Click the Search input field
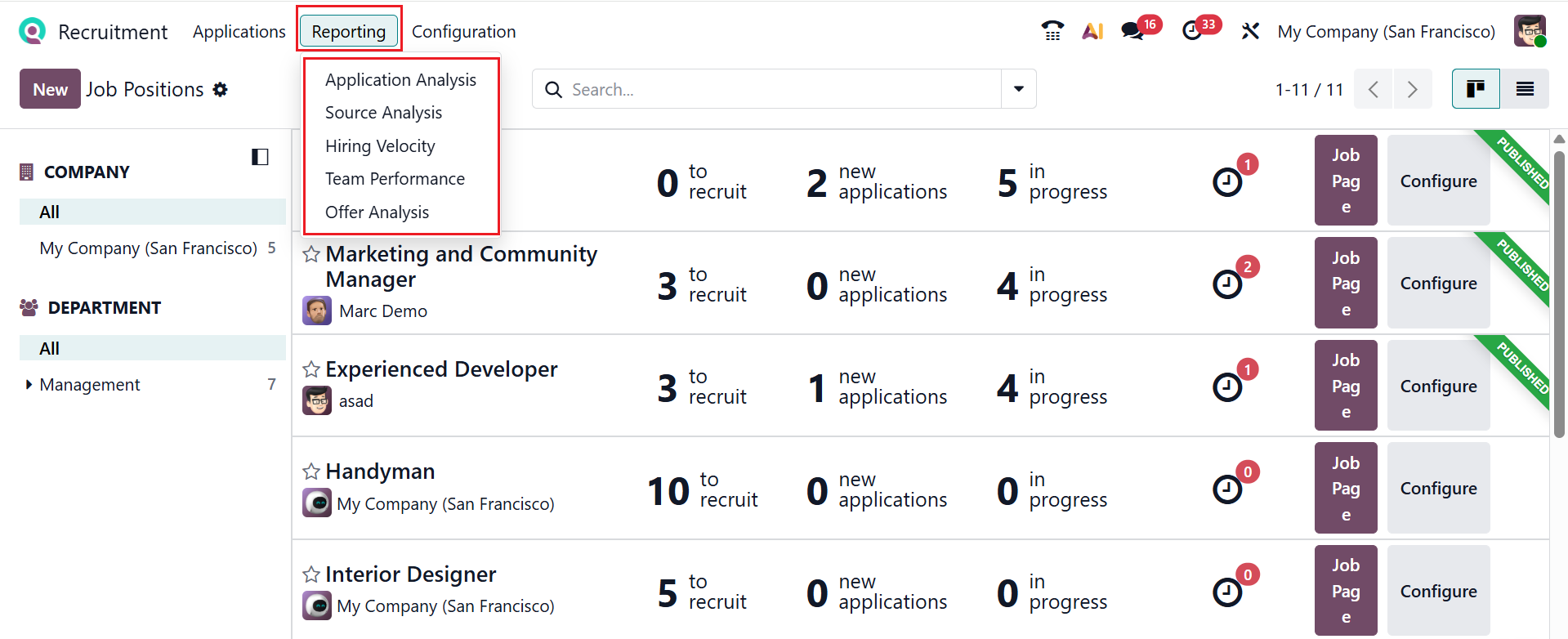Image resolution: width=1568 pixels, height=639 pixels. coord(776,89)
